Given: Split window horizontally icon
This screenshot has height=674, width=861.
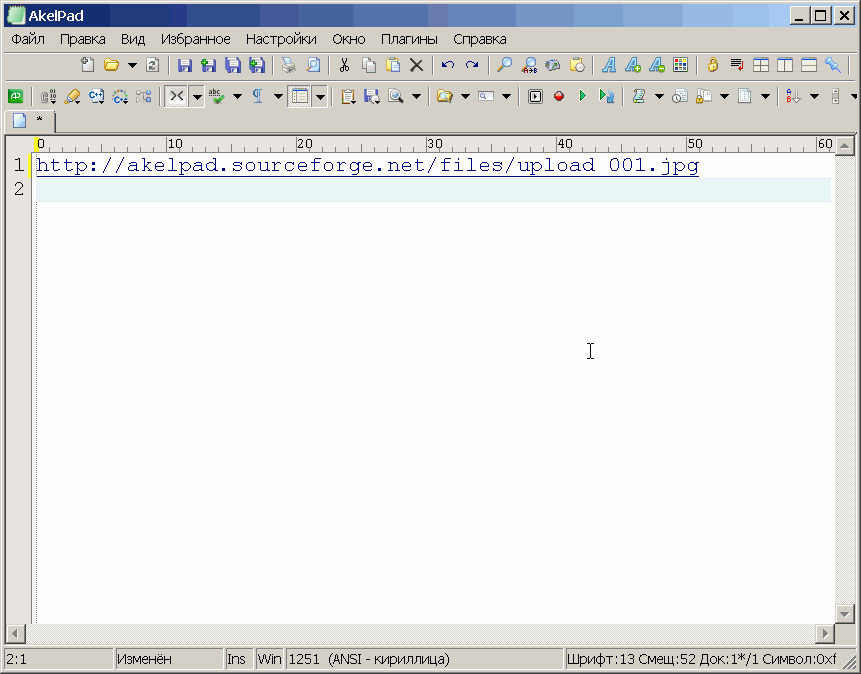Looking at the screenshot, I should coord(809,65).
